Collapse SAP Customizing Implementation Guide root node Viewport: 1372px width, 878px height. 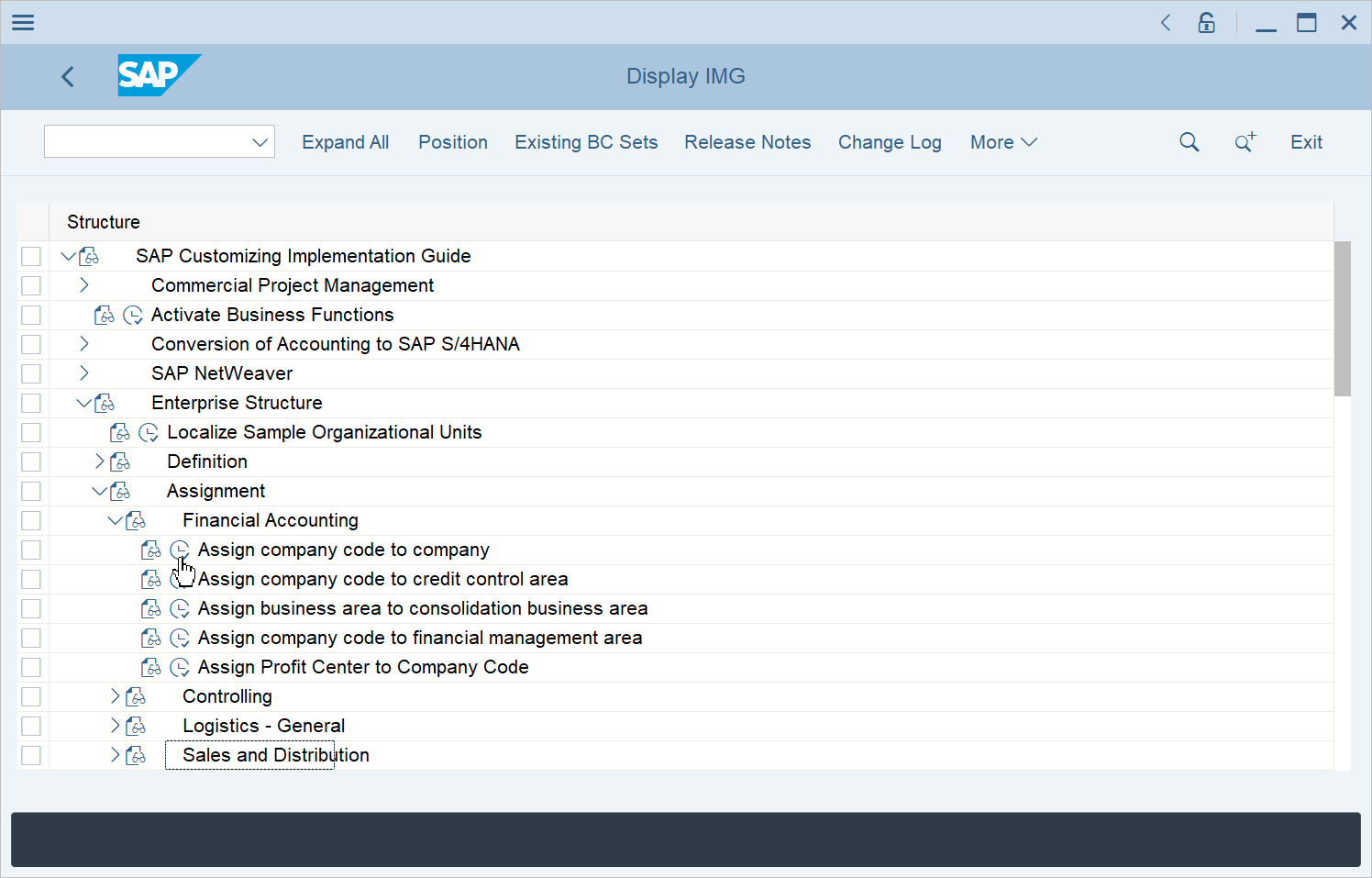[x=68, y=256]
